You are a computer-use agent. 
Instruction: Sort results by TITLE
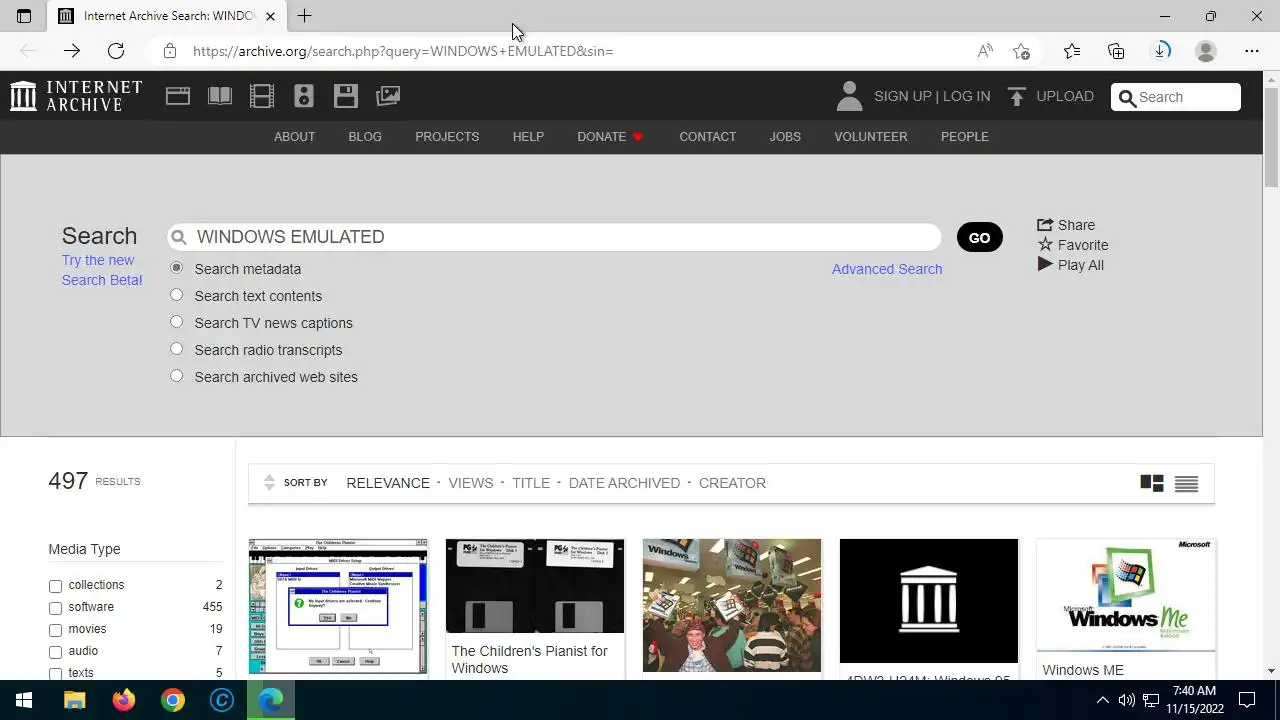[531, 483]
